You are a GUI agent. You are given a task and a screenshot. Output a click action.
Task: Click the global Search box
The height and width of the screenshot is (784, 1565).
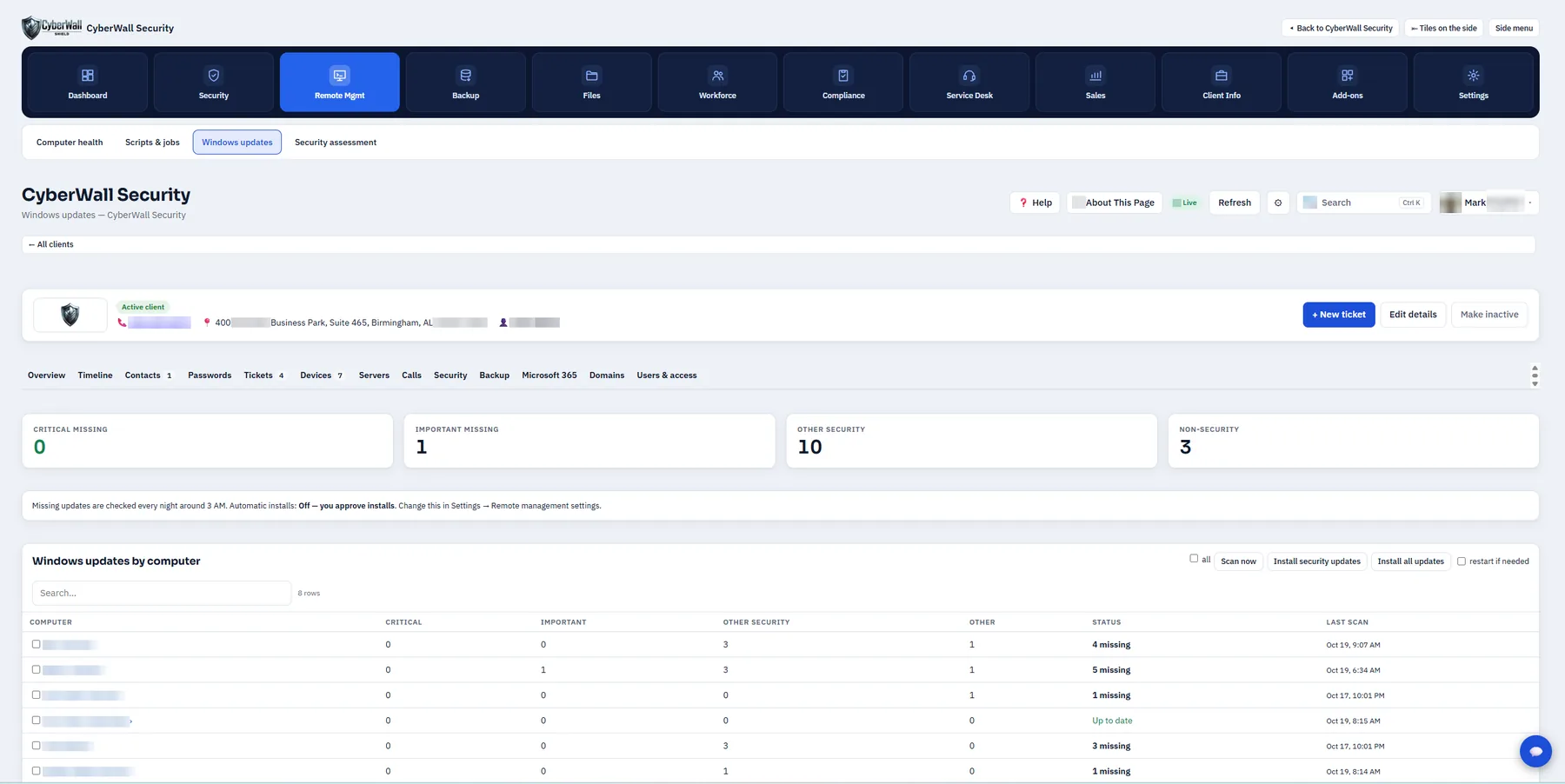pyautogui.click(x=1363, y=203)
